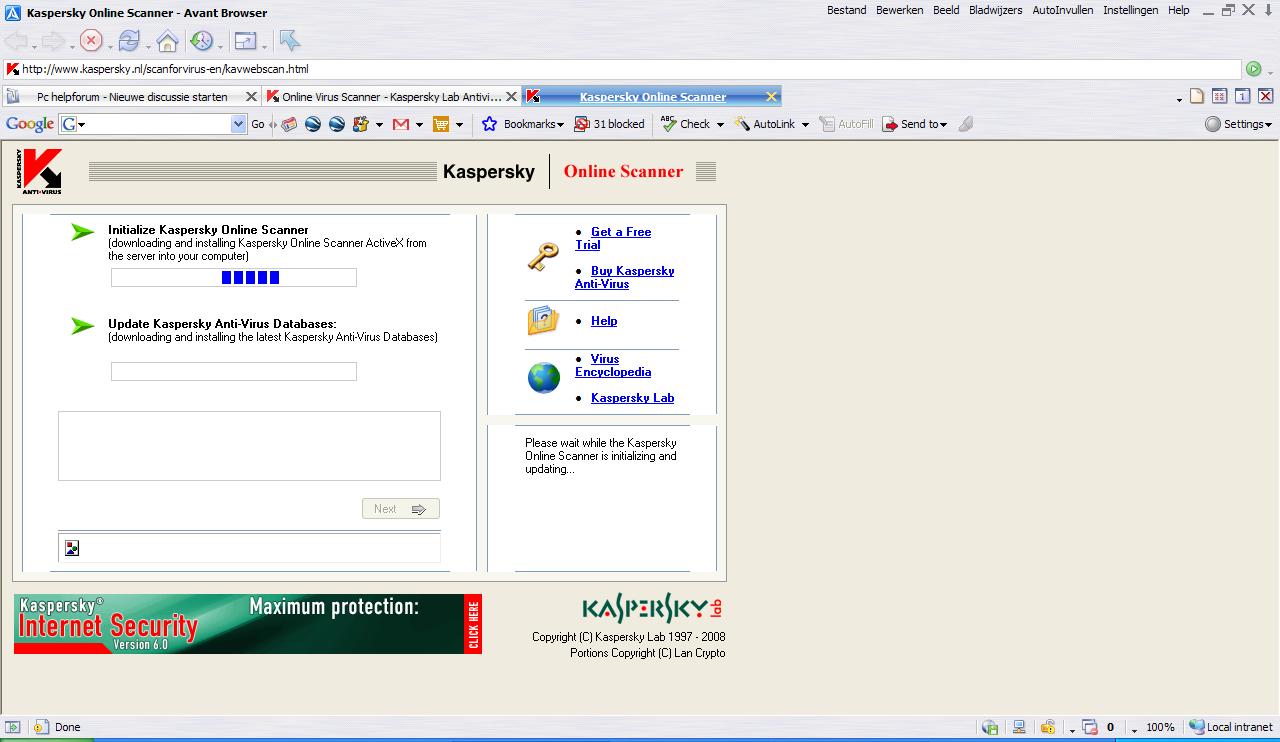Click the Google logo on the toolbar

tap(30, 124)
